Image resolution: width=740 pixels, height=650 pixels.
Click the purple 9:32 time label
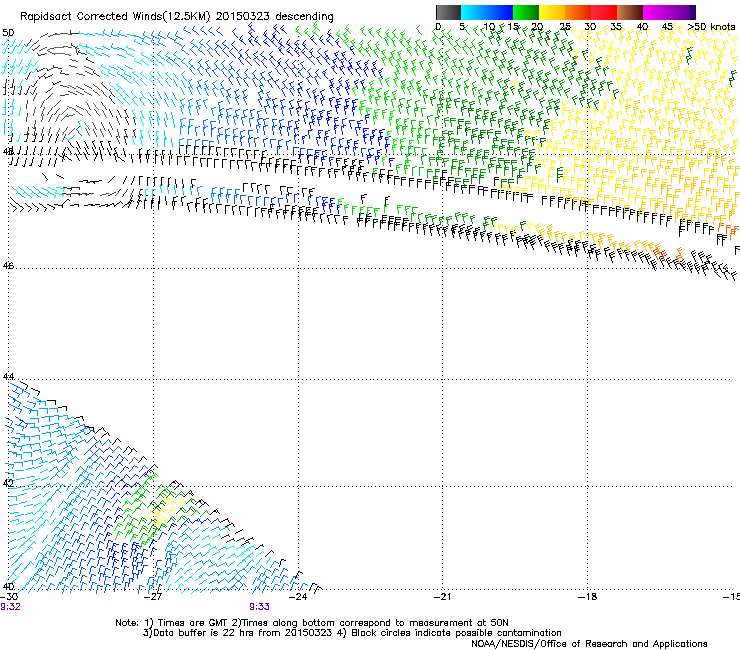coord(10,607)
